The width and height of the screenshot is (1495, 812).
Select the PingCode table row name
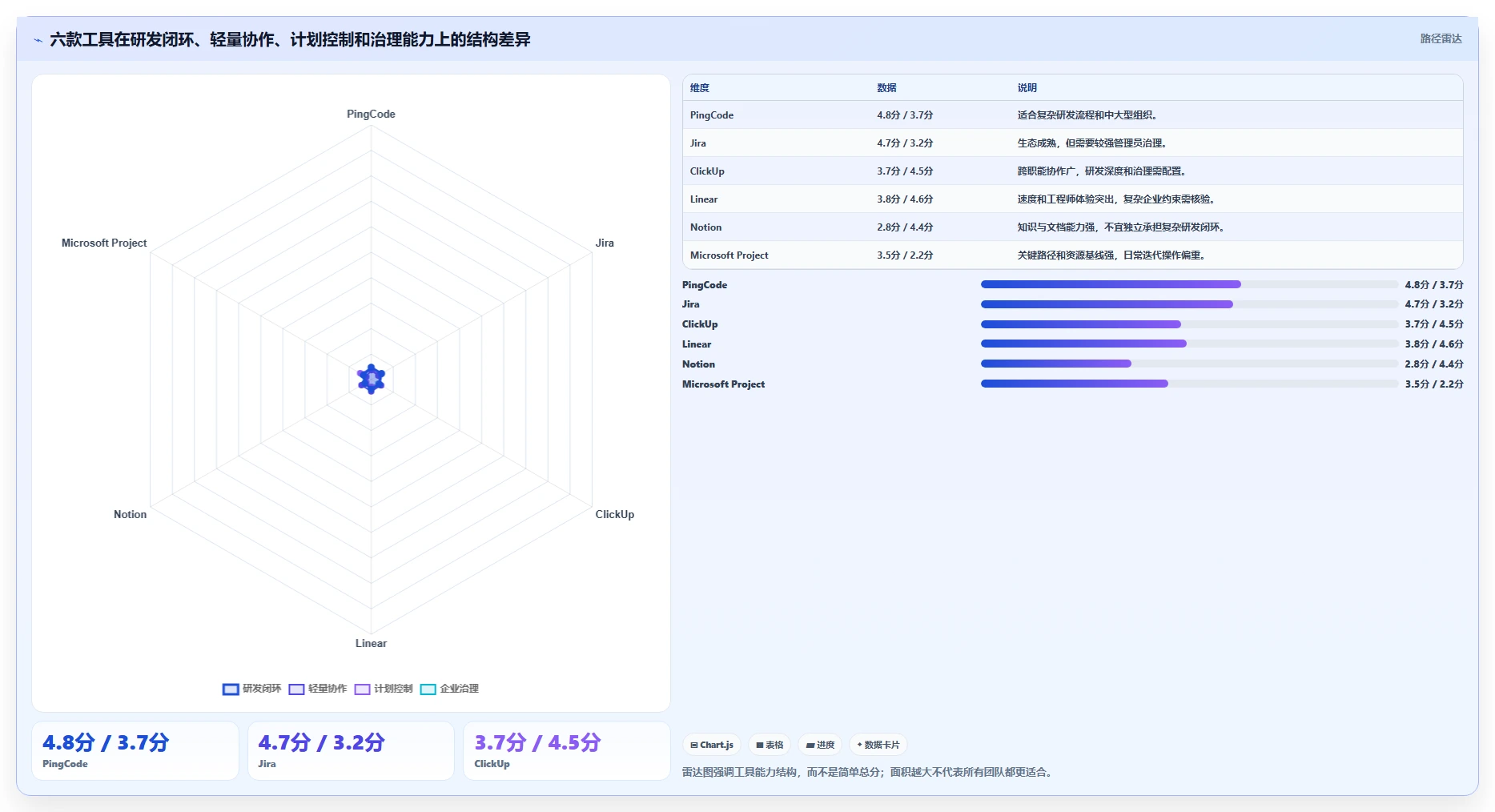click(712, 115)
